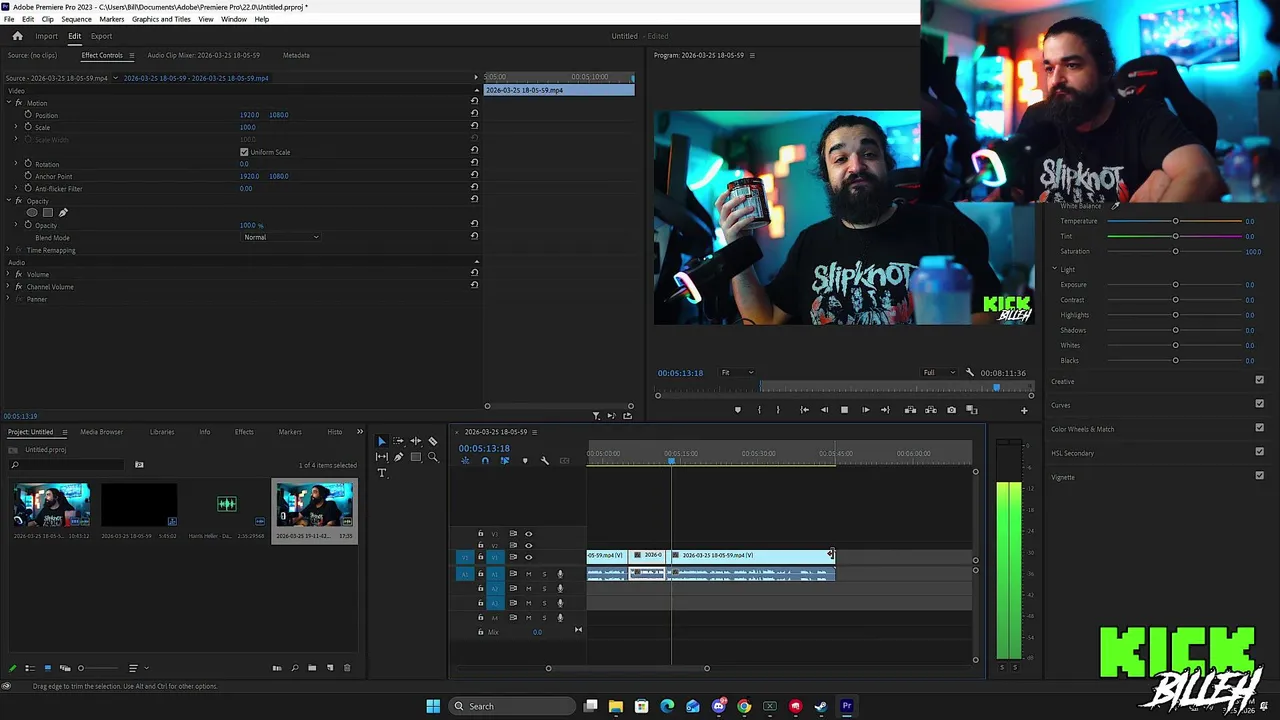Screen dimensions: 1280x720
Task: Add marker in Program monitor
Action: coord(738,410)
